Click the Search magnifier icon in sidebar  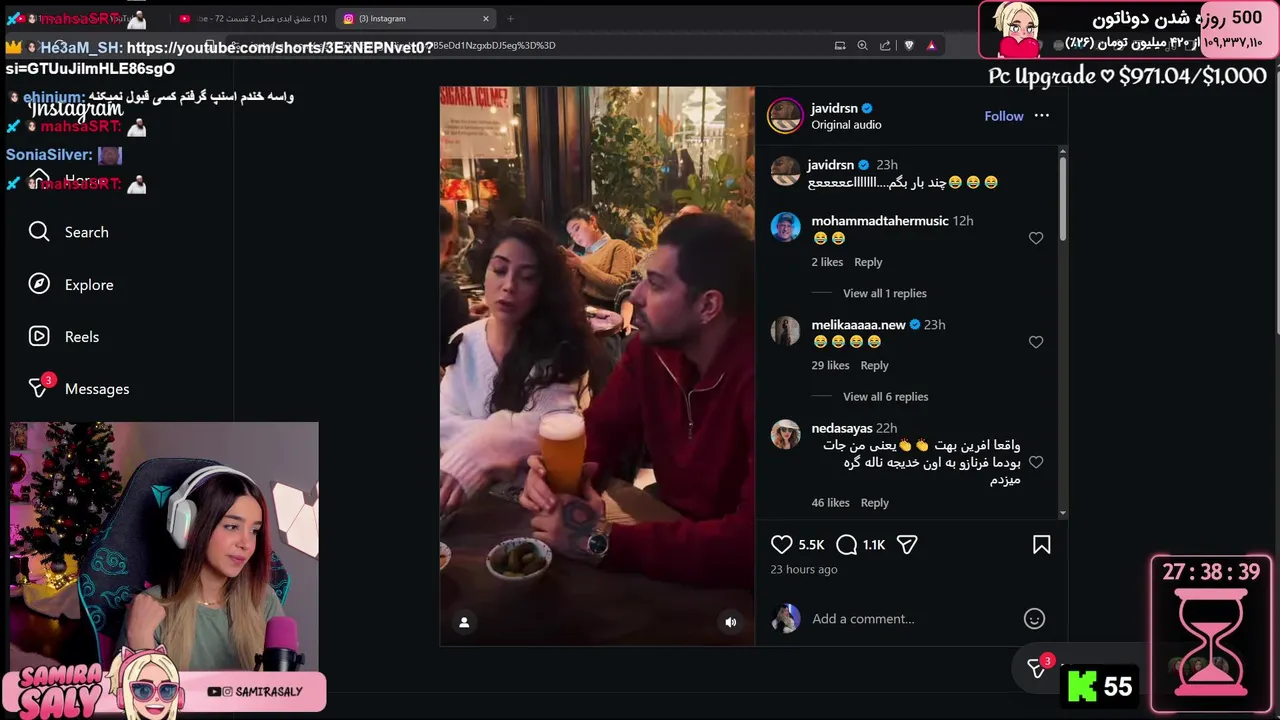[x=39, y=232]
